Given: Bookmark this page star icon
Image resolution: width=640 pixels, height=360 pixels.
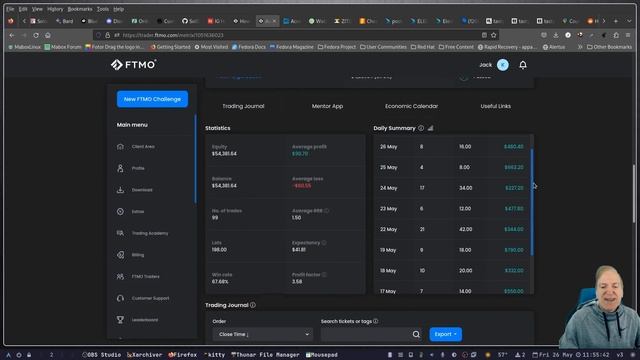Looking at the screenshot, I should tap(493, 35).
